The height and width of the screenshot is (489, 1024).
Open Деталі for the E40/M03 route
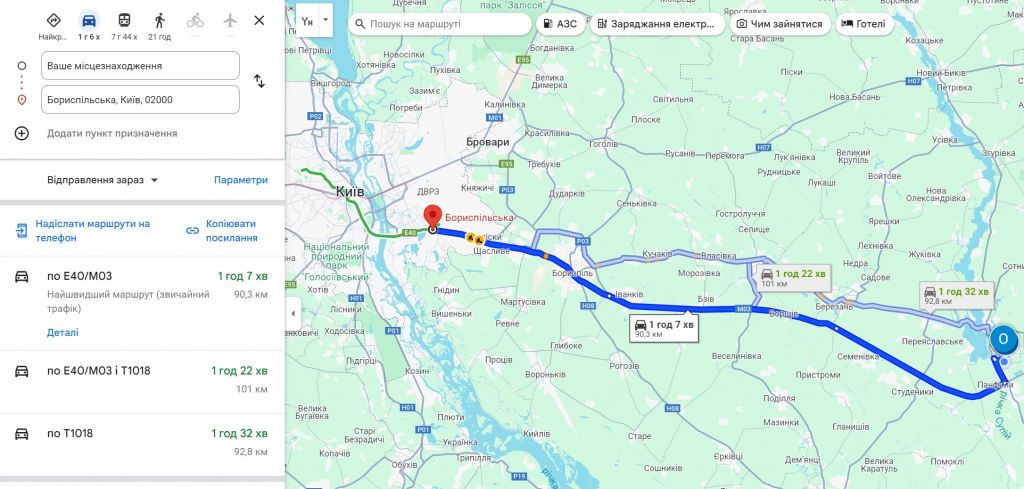63,332
